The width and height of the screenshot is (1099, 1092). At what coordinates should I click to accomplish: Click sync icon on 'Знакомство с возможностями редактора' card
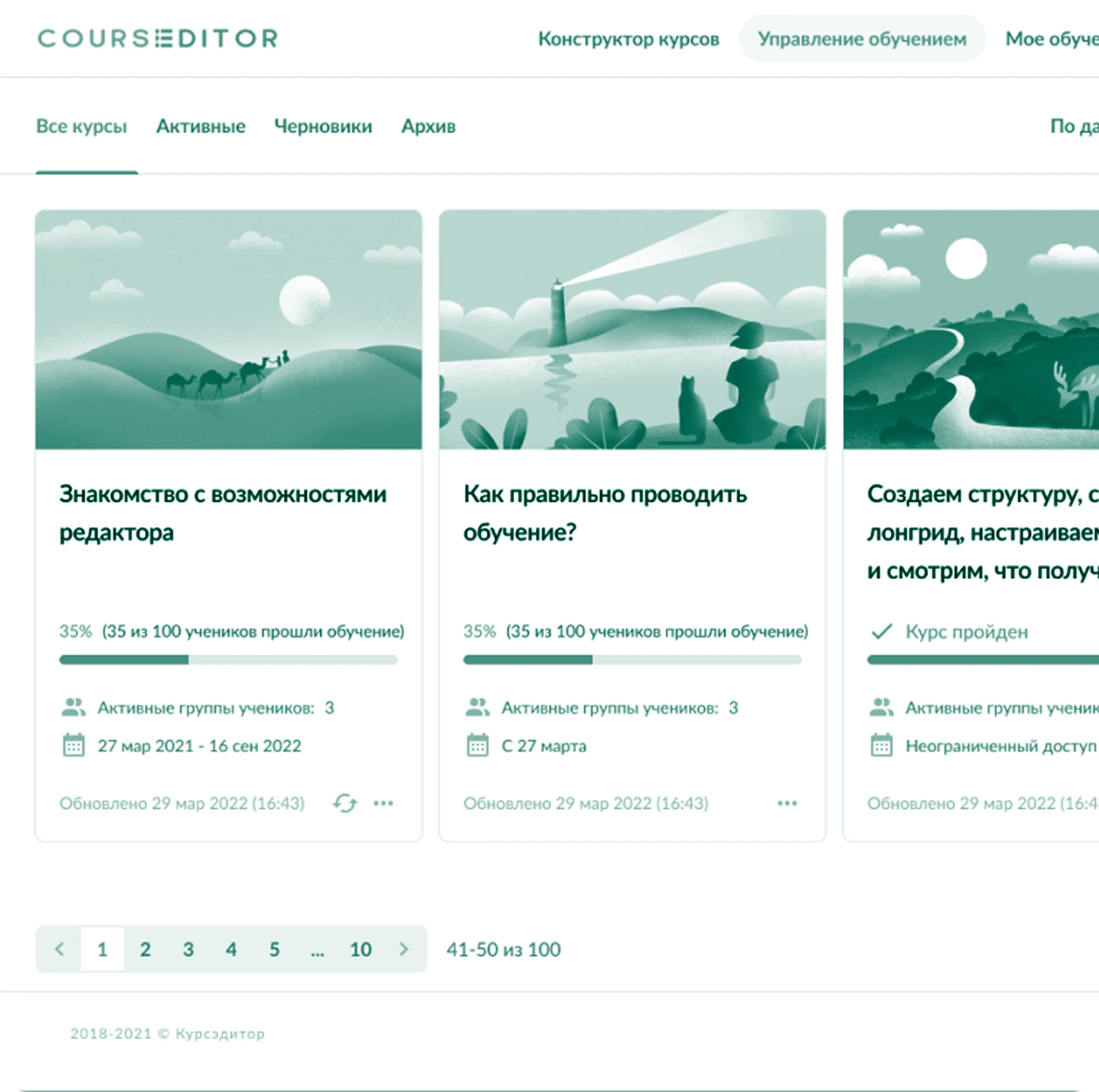pyautogui.click(x=345, y=803)
